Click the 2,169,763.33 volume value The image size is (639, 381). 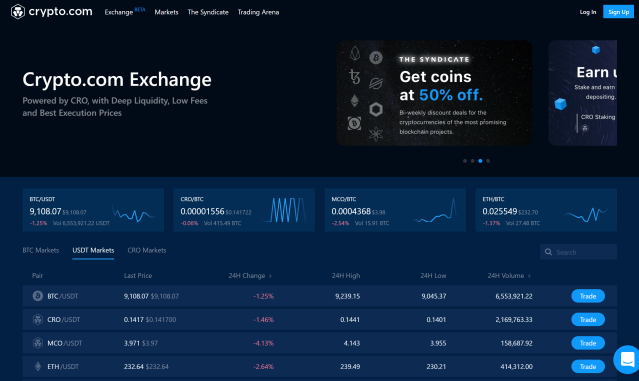(514, 319)
